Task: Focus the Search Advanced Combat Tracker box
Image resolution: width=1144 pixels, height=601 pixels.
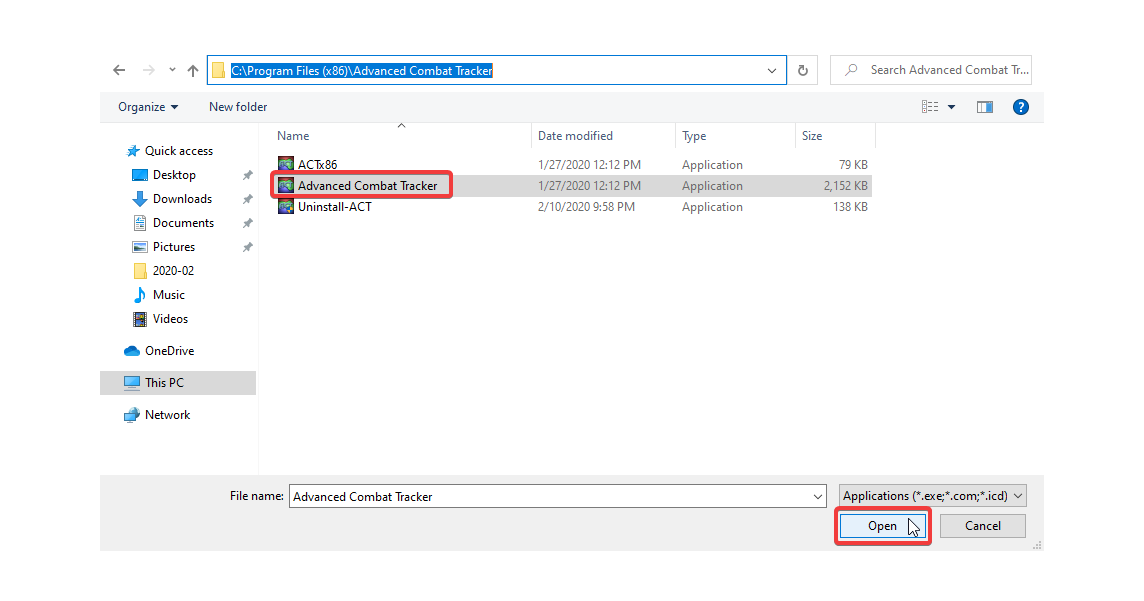Action: (931, 70)
